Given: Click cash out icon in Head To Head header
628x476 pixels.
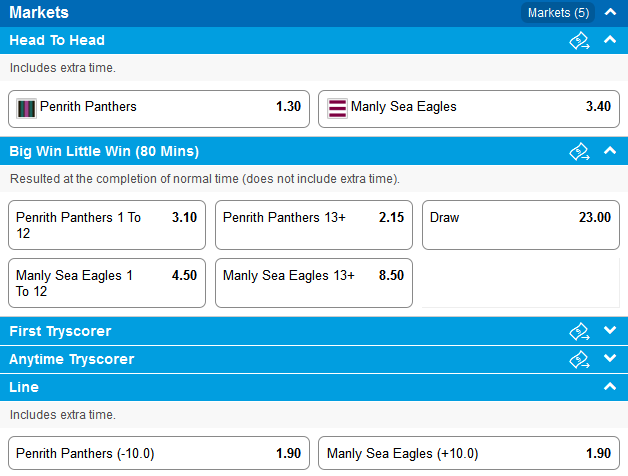Looking at the screenshot, I should click(579, 40).
